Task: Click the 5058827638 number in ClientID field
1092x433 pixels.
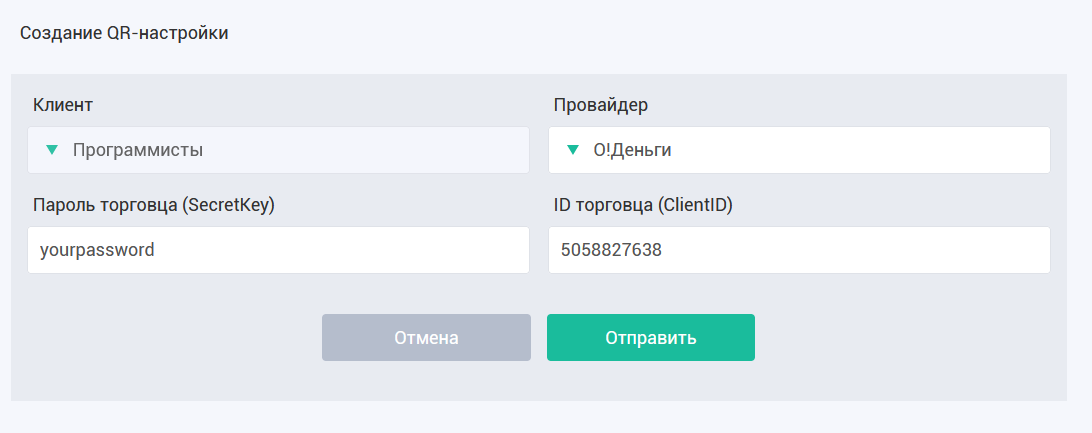Action: pyautogui.click(x=611, y=250)
